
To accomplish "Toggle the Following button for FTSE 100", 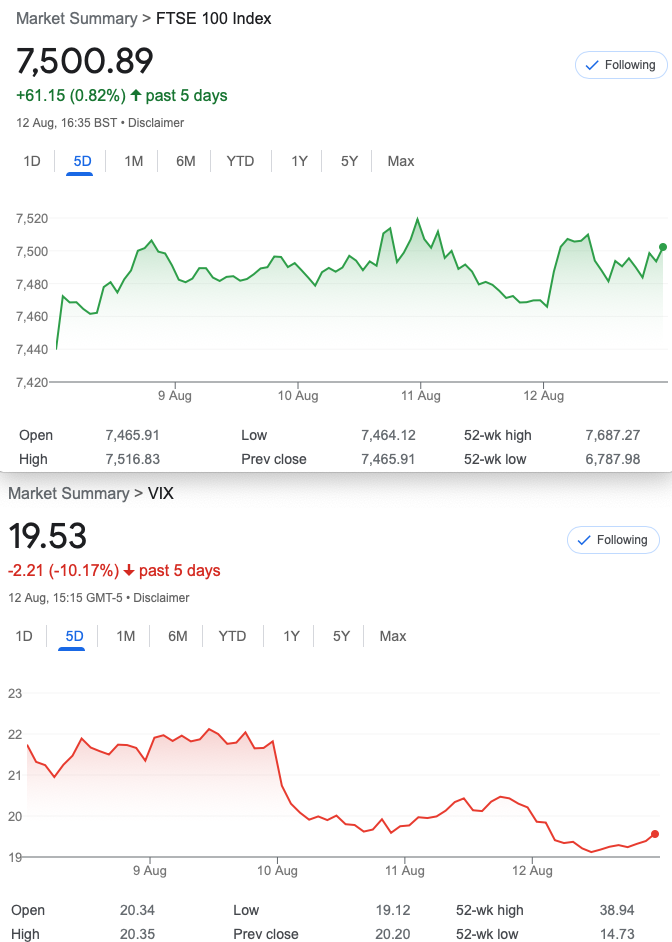I will [x=621, y=65].
